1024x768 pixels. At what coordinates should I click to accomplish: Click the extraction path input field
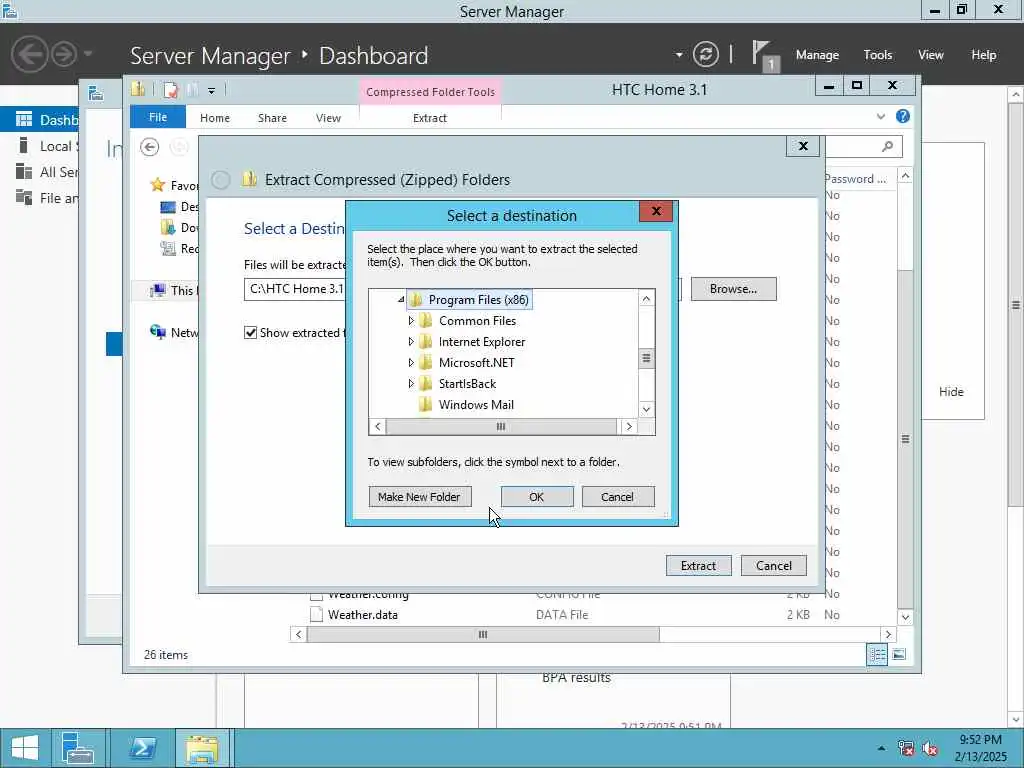click(x=462, y=289)
